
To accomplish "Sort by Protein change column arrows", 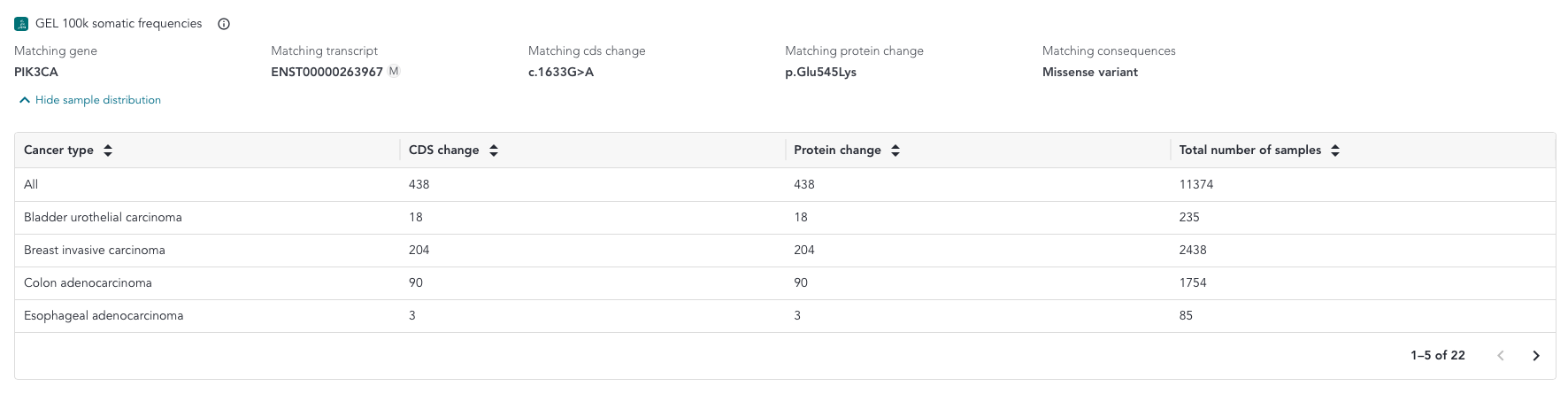I will (895, 151).
